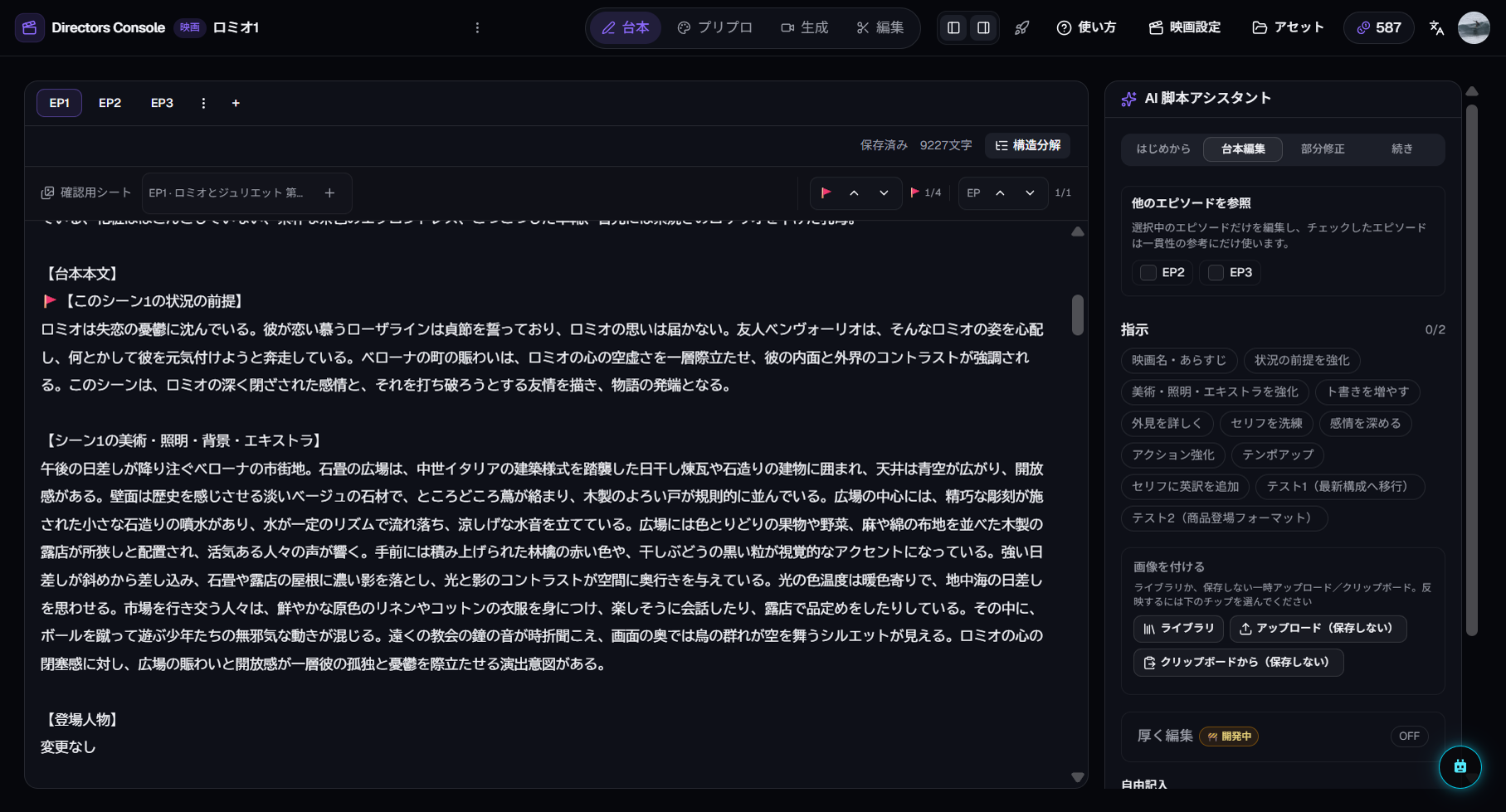Jump to next flag with down chevron
The height and width of the screenshot is (812, 1506).
pyautogui.click(x=884, y=192)
